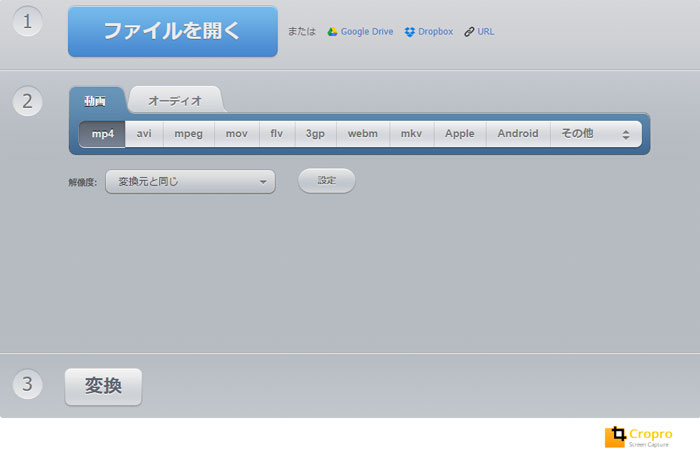Select the mkv format option
Screen dimensions: 700x459
412,134
